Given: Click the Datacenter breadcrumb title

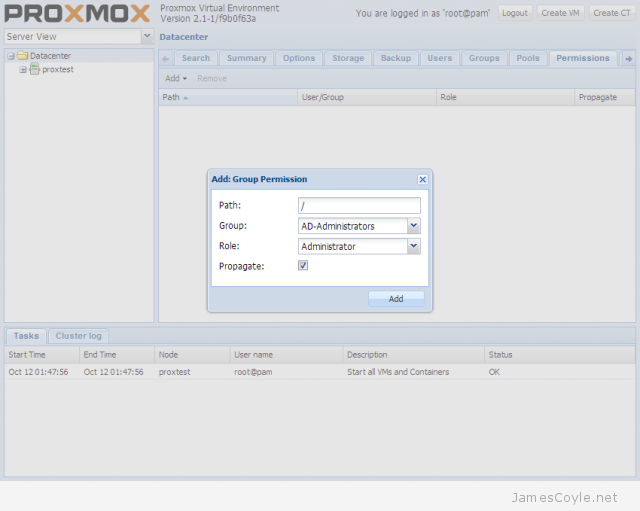Looking at the screenshot, I should pyautogui.click(x=184, y=37).
